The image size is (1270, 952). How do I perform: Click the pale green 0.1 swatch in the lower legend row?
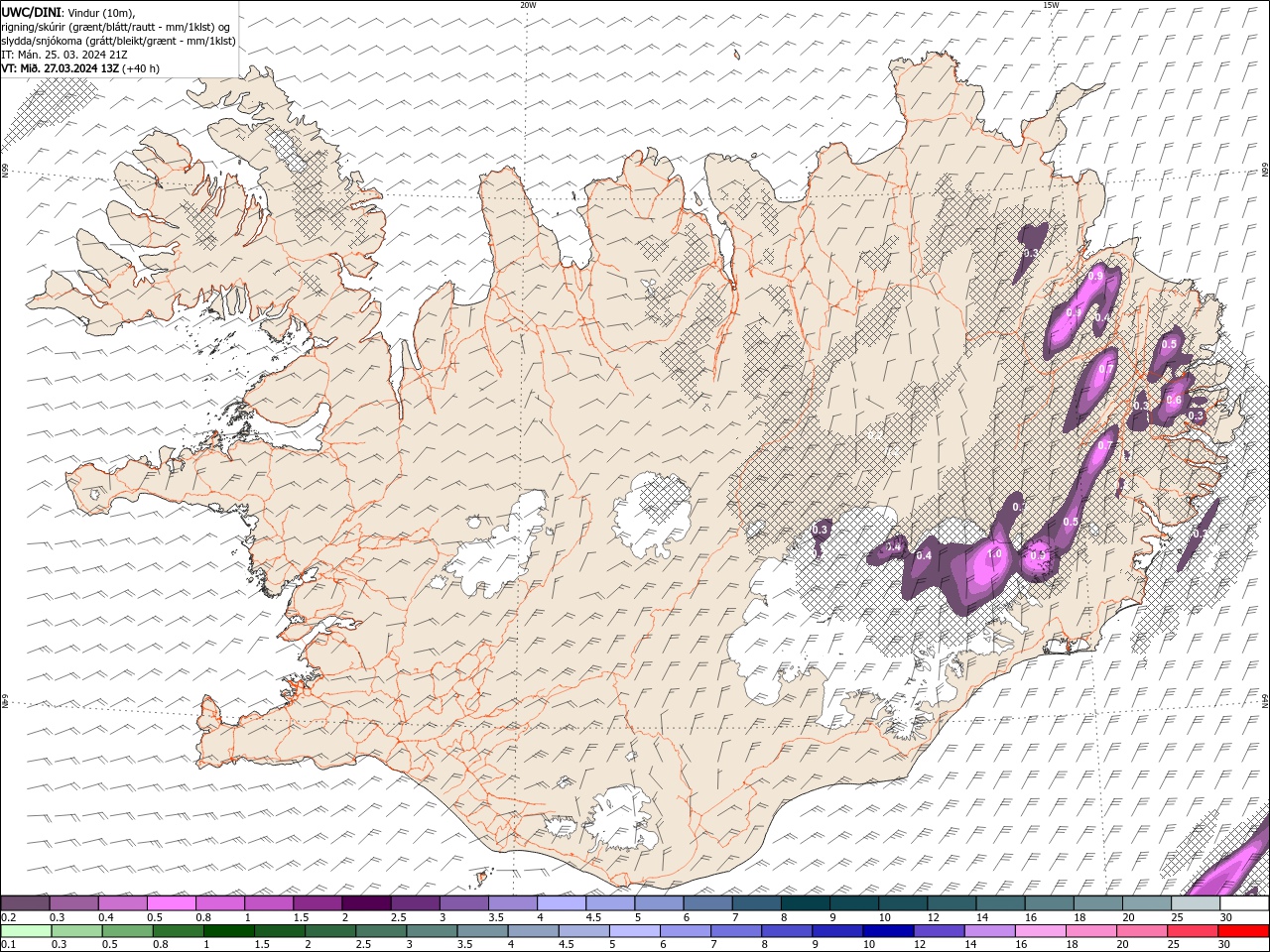pyautogui.click(x=26, y=931)
